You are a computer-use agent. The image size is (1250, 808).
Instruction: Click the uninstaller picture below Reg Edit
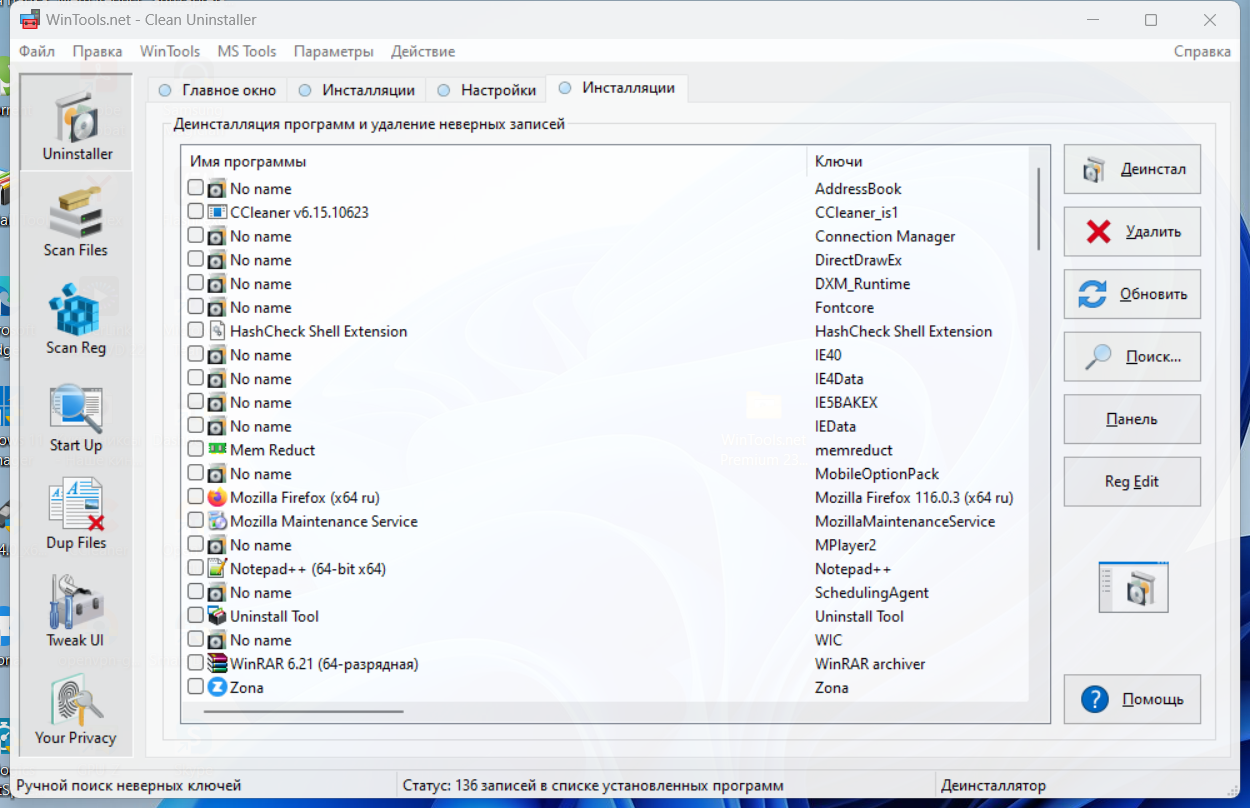coord(1133,586)
